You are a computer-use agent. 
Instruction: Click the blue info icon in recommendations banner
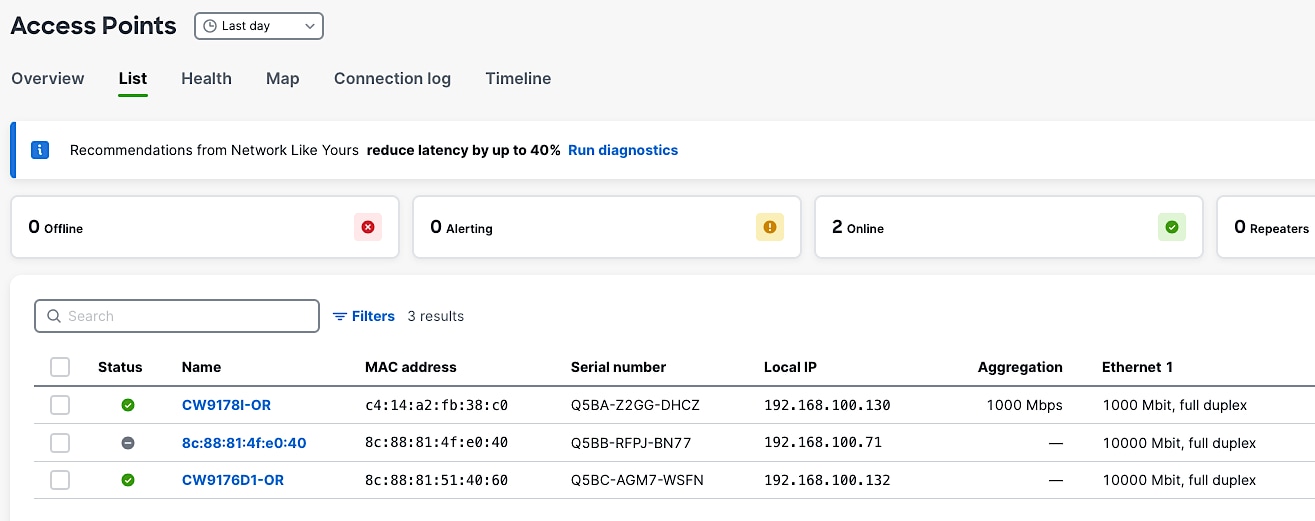40,150
